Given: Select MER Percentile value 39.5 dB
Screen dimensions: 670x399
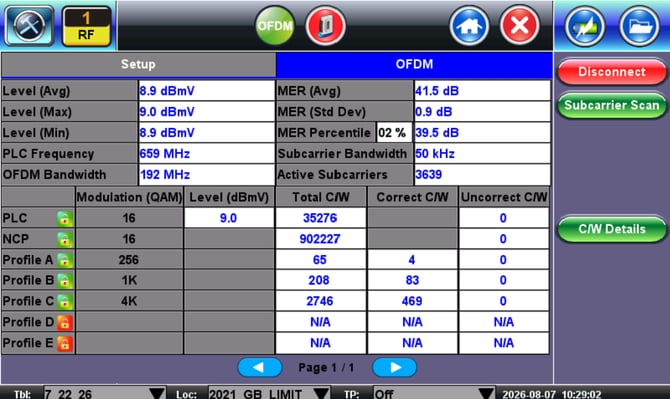Looking at the screenshot, I should (x=482, y=133).
